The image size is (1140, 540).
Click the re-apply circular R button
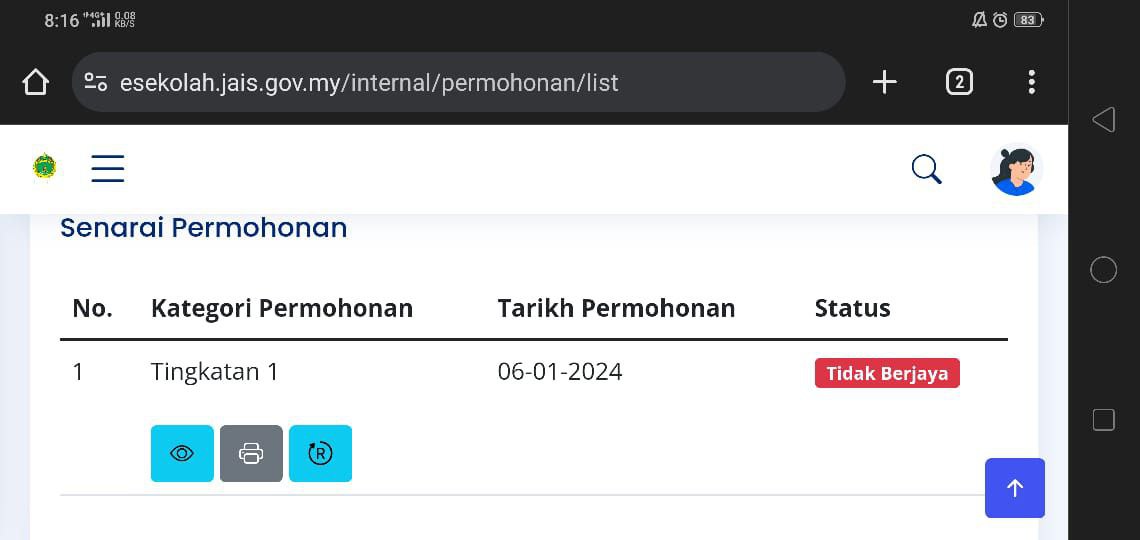[x=320, y=454]
